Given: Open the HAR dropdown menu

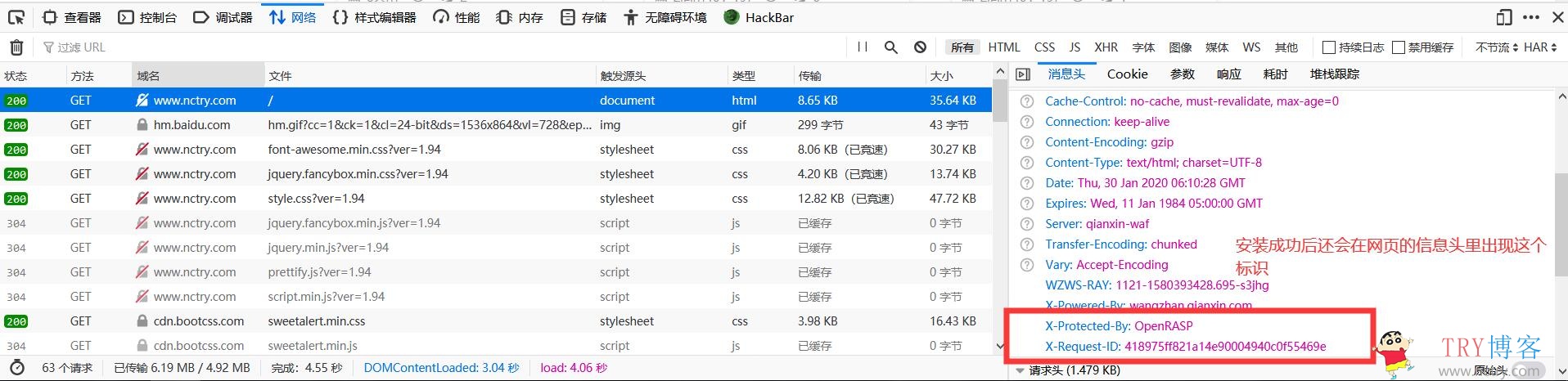Looking at the screenshot, I should point(1540,47).
